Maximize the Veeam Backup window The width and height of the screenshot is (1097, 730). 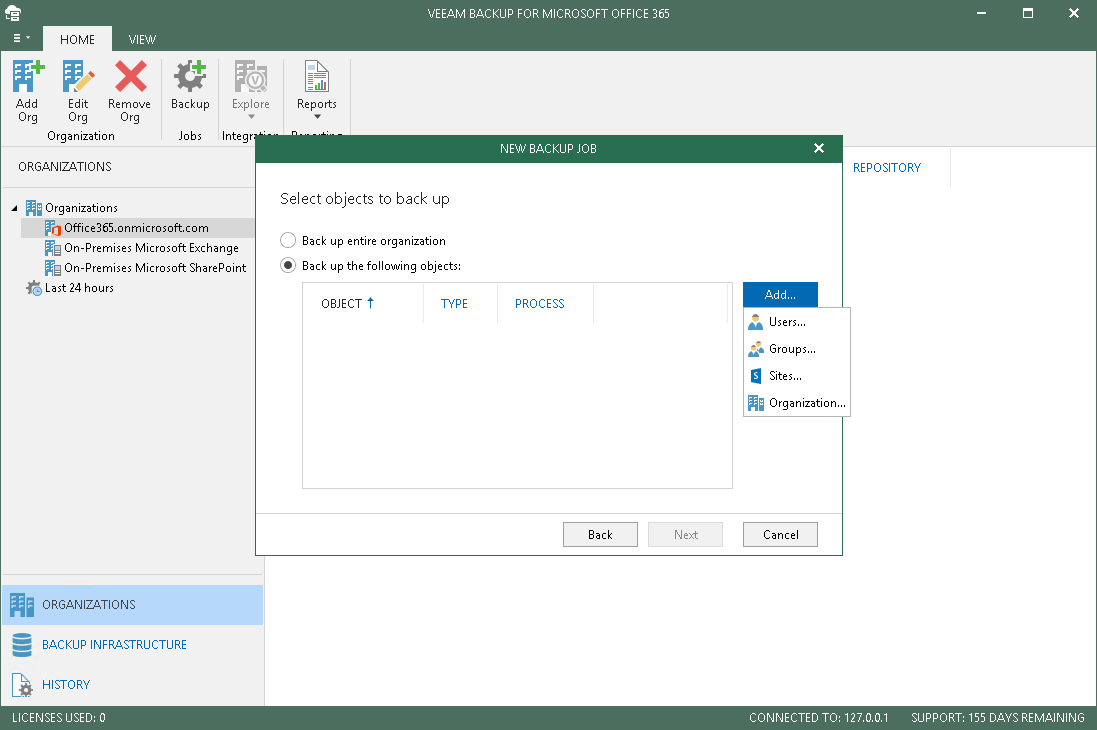(1028, 13)
